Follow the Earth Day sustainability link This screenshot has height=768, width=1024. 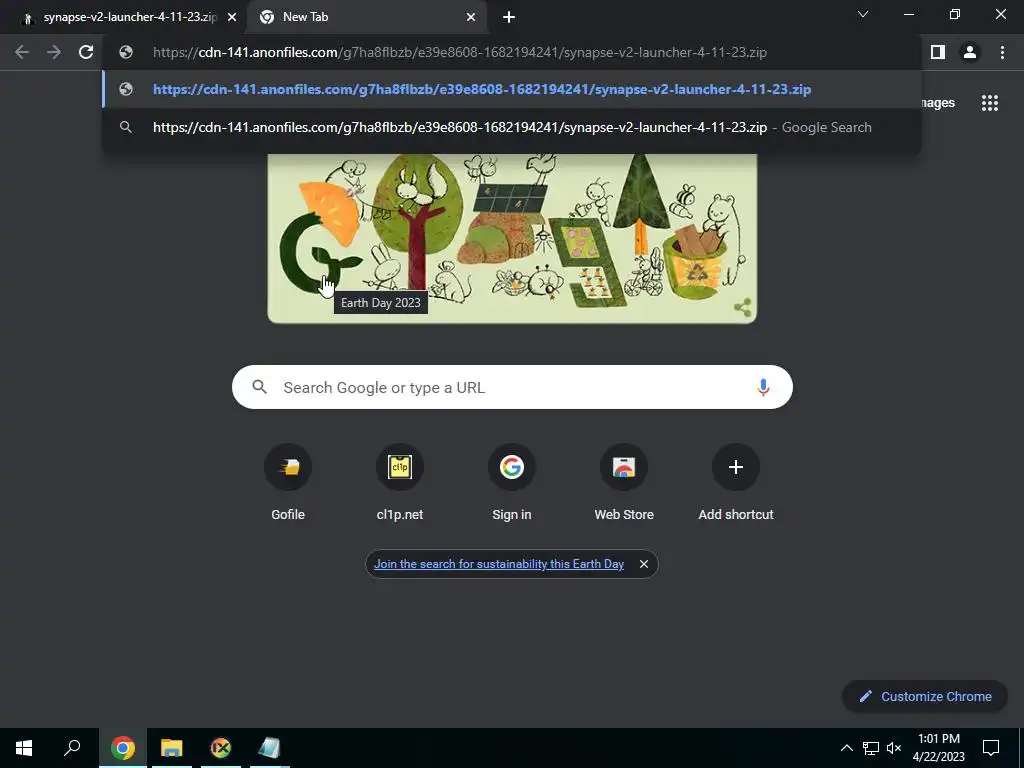coord(499,564)
